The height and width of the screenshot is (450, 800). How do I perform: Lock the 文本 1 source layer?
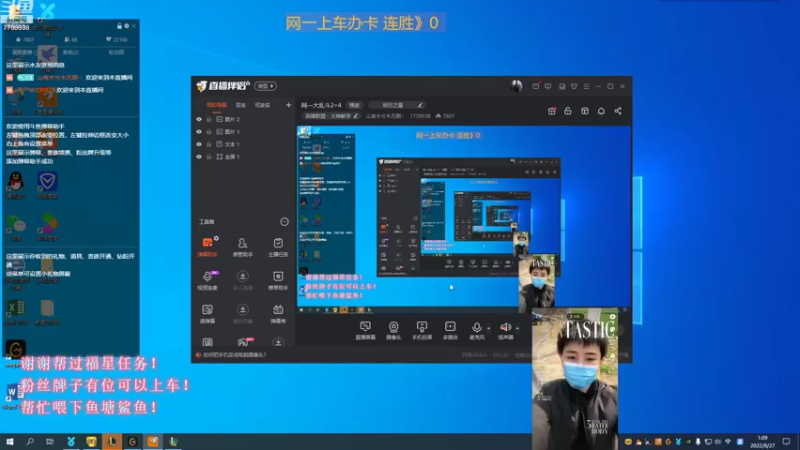coord(209,144)
